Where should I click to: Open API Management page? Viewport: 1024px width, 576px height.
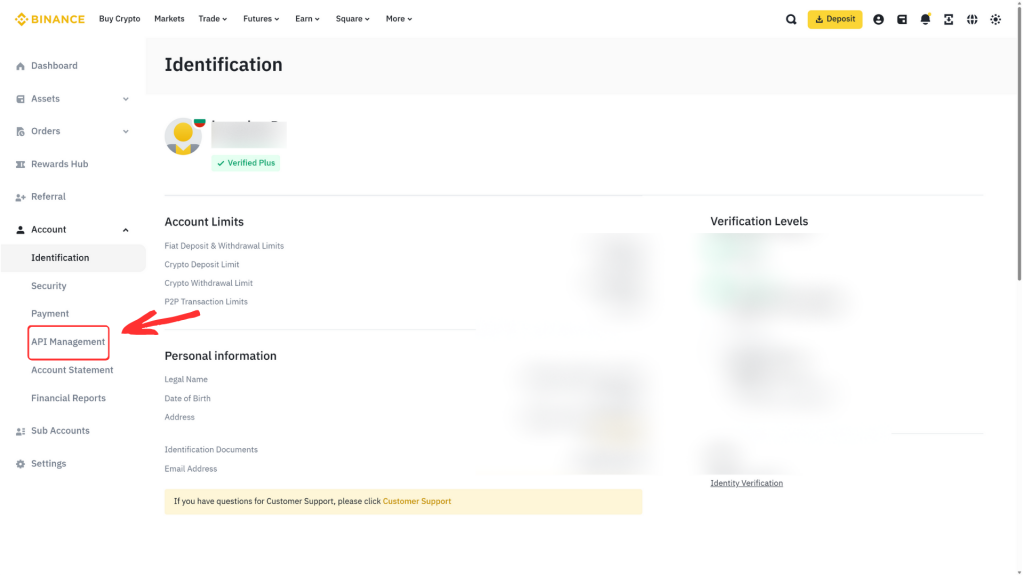[x=68, y=342]
